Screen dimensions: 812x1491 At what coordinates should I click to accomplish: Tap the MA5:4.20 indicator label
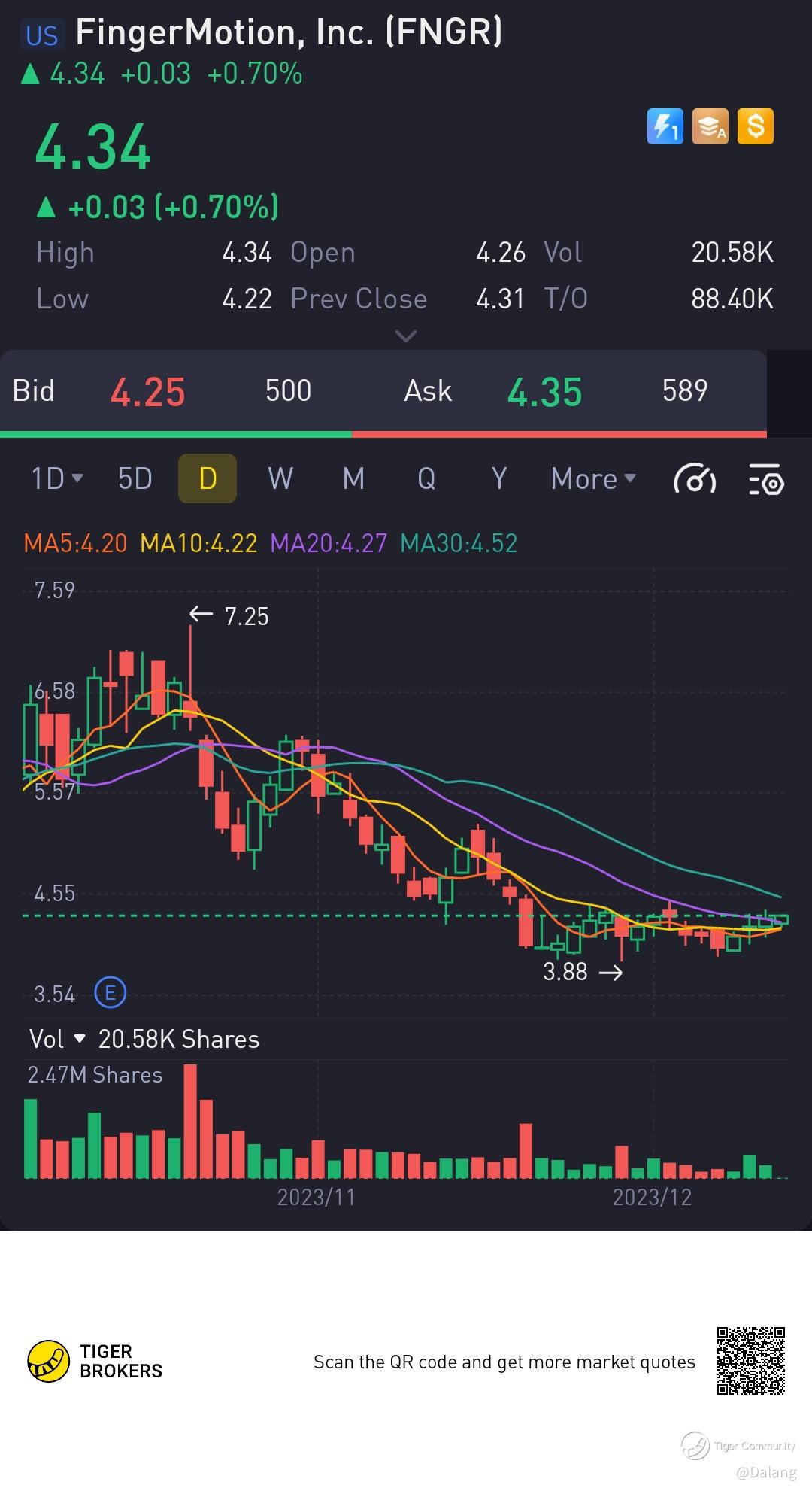[75, 543]
